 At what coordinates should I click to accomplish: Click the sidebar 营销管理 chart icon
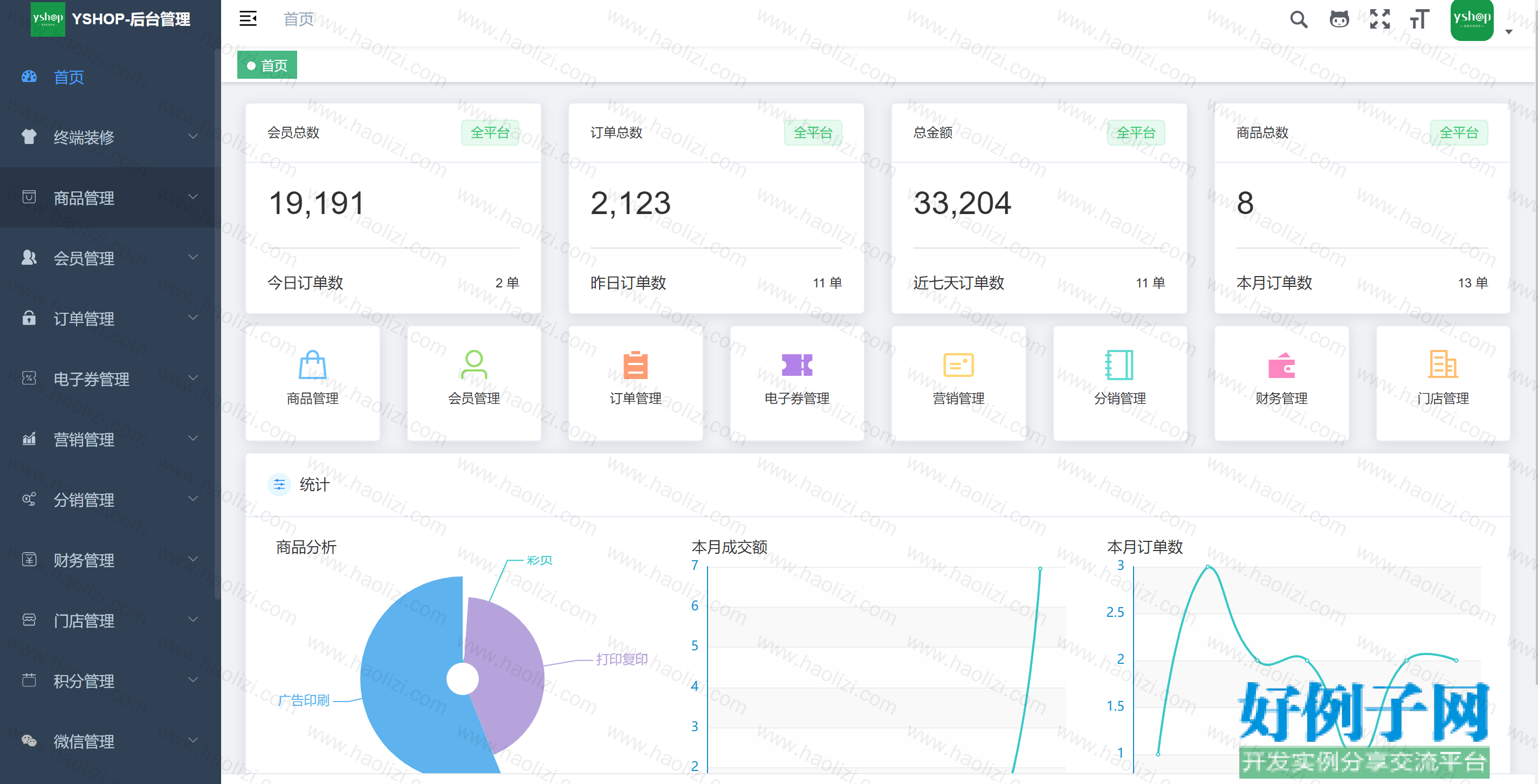click(29, 439)
